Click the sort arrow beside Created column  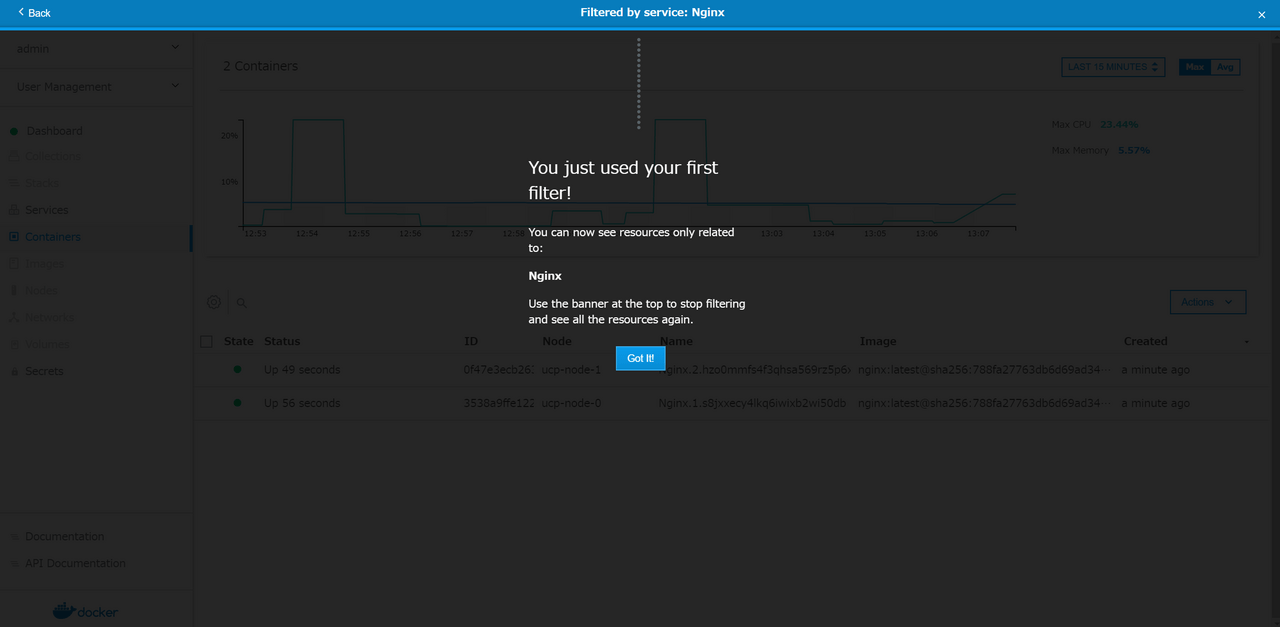pos(1247,342)
